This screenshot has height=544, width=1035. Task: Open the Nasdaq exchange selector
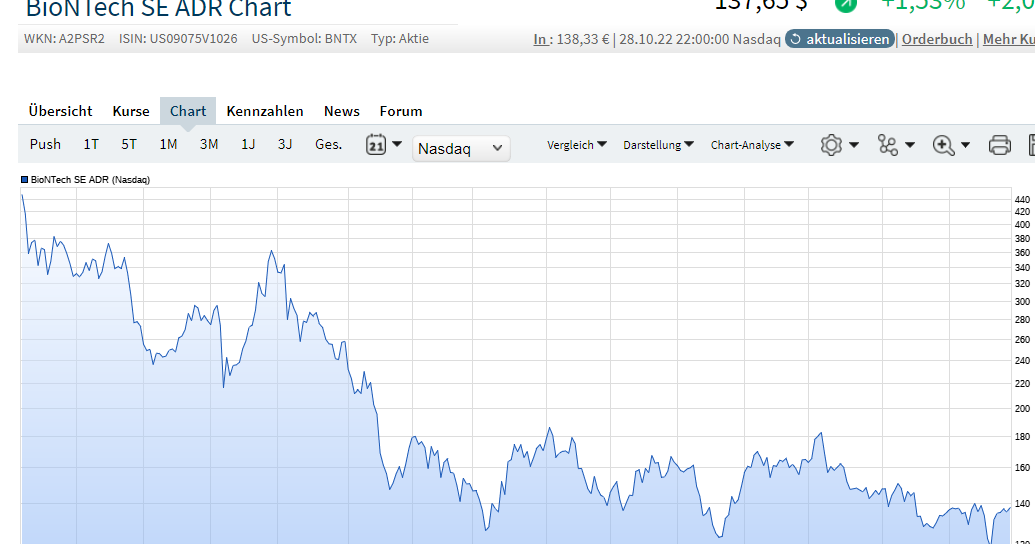coord(461,149)
